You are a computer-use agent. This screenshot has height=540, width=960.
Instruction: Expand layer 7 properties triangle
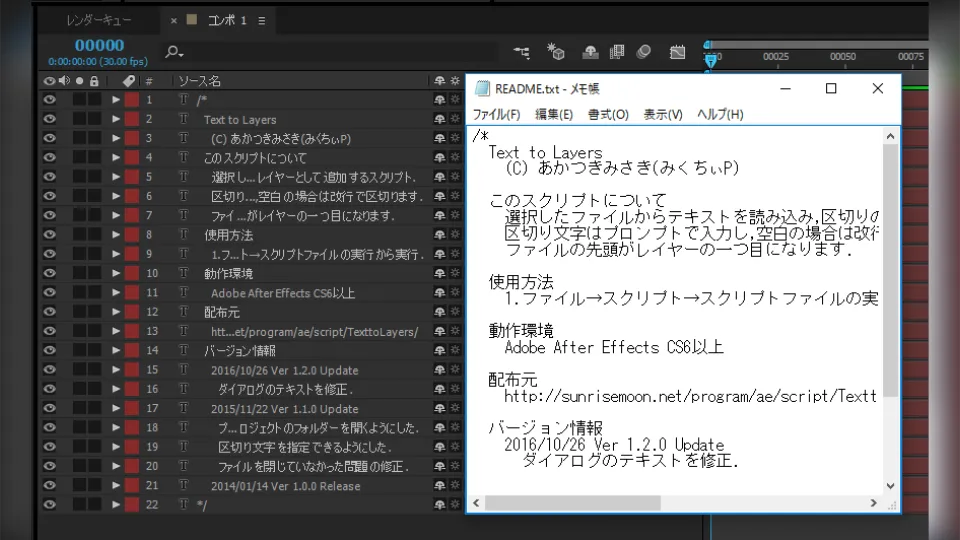(116, 216)
